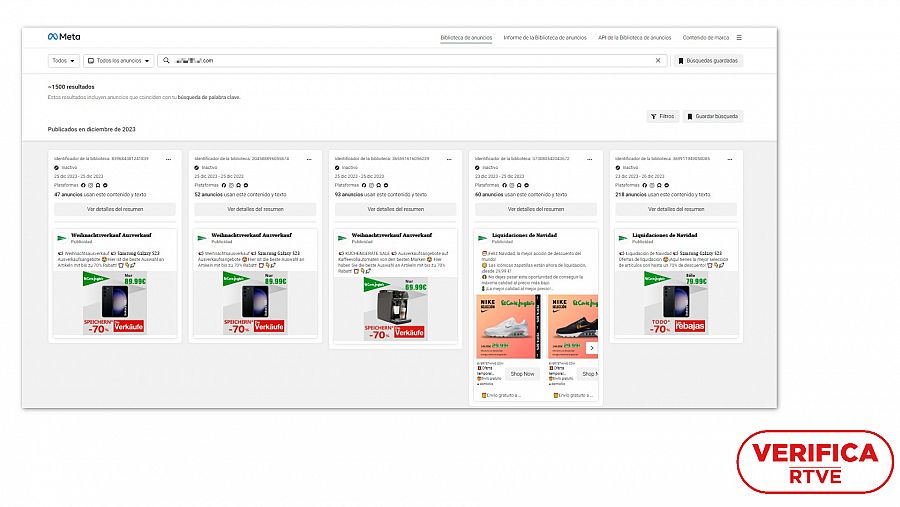Click Instagram platform icon on 60 anuncios card
This screenshot has height=507, width=900.
pos(512,185)
